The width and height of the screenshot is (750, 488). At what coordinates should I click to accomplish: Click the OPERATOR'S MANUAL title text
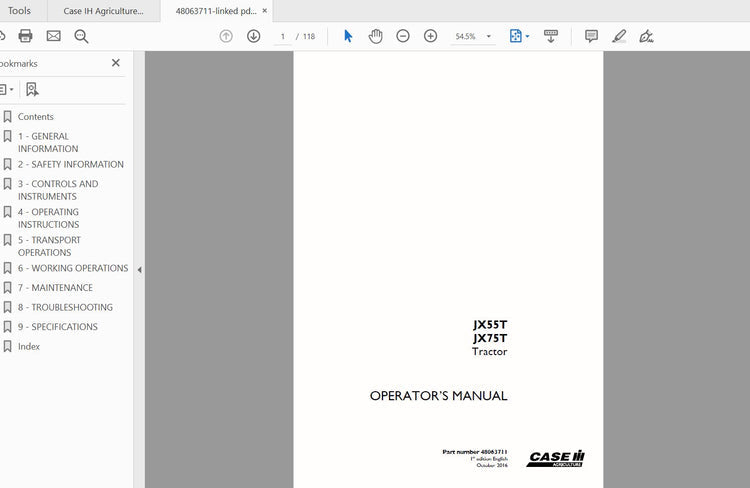point(439,396)
